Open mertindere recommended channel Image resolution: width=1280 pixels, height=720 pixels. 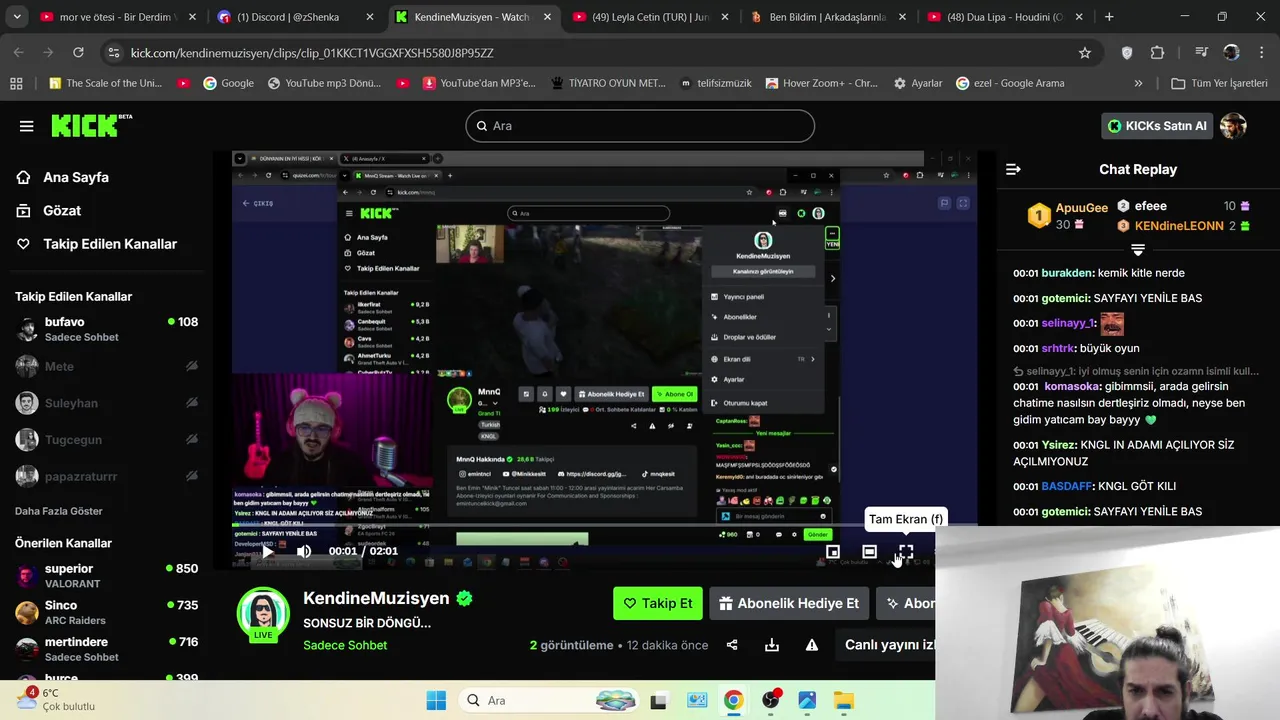pyautogui.click(x=106, y=649)
